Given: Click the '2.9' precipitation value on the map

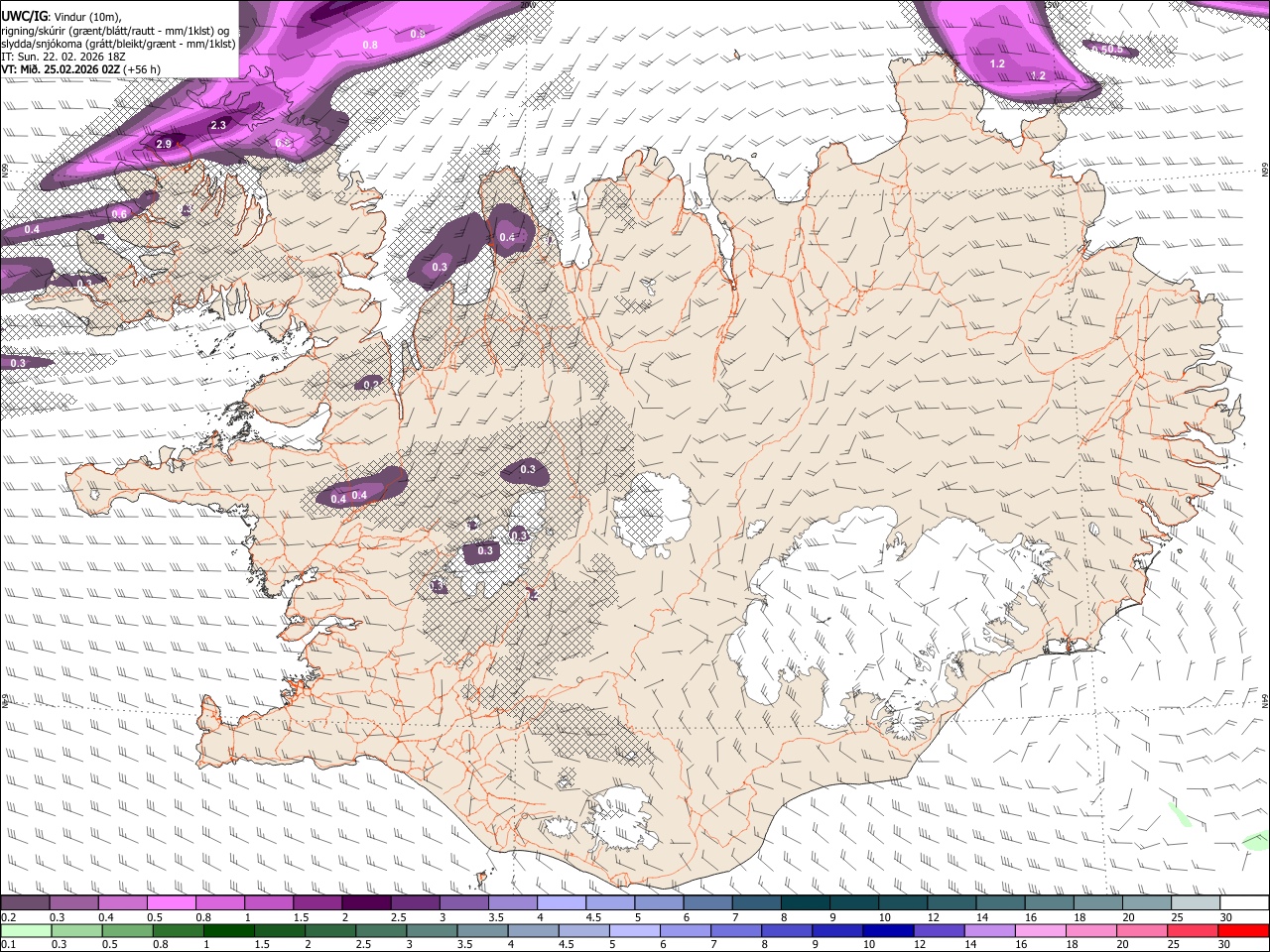Looking at the screenshot, I should tap(166, 145).
